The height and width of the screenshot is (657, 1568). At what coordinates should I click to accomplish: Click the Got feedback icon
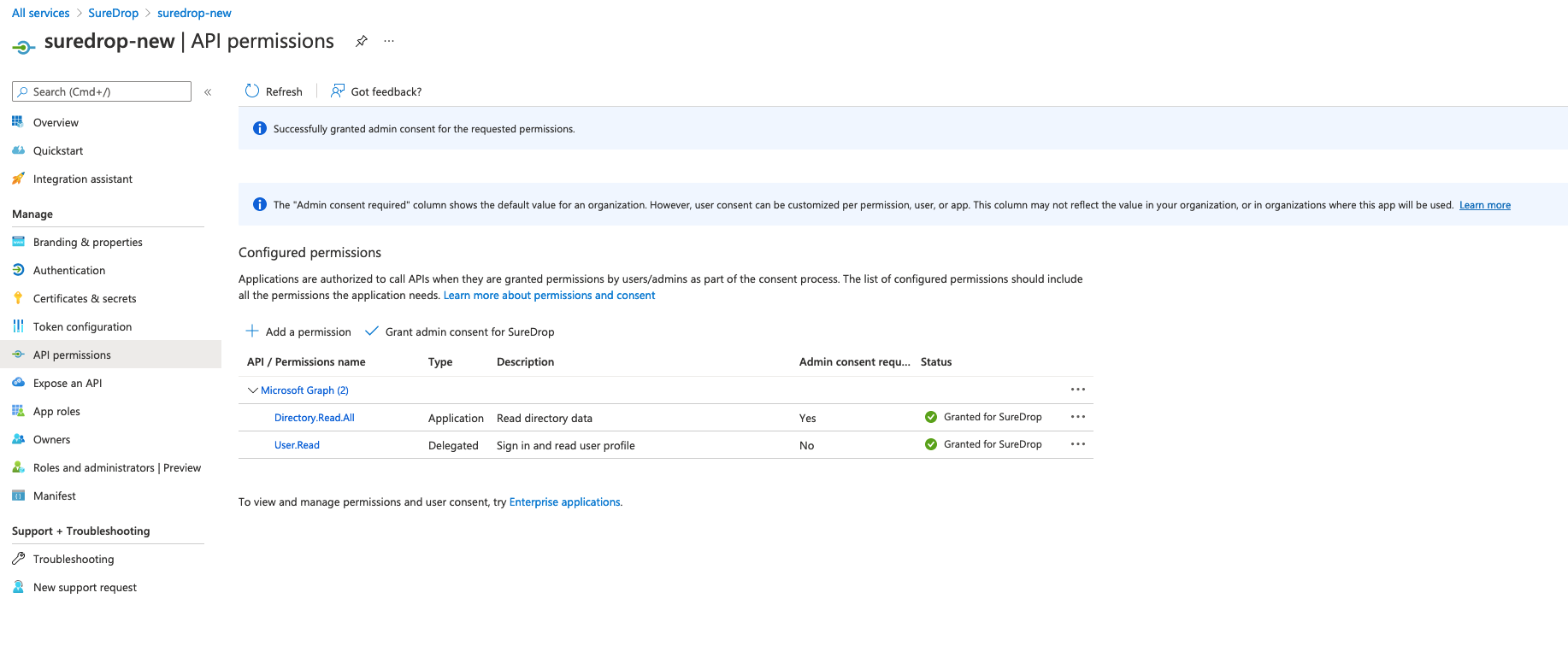coord(338,91)
